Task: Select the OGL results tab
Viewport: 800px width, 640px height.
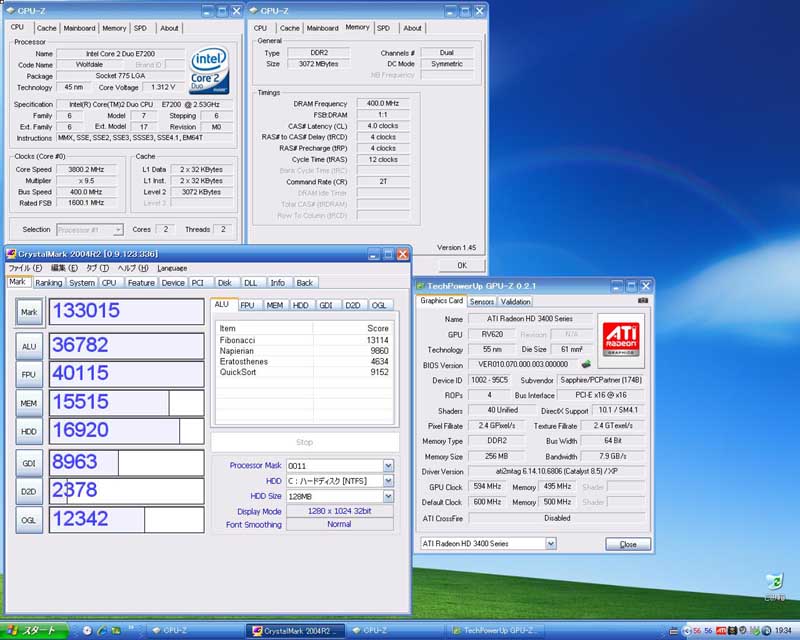Action: pyautogui.click(x=379, y=305)
